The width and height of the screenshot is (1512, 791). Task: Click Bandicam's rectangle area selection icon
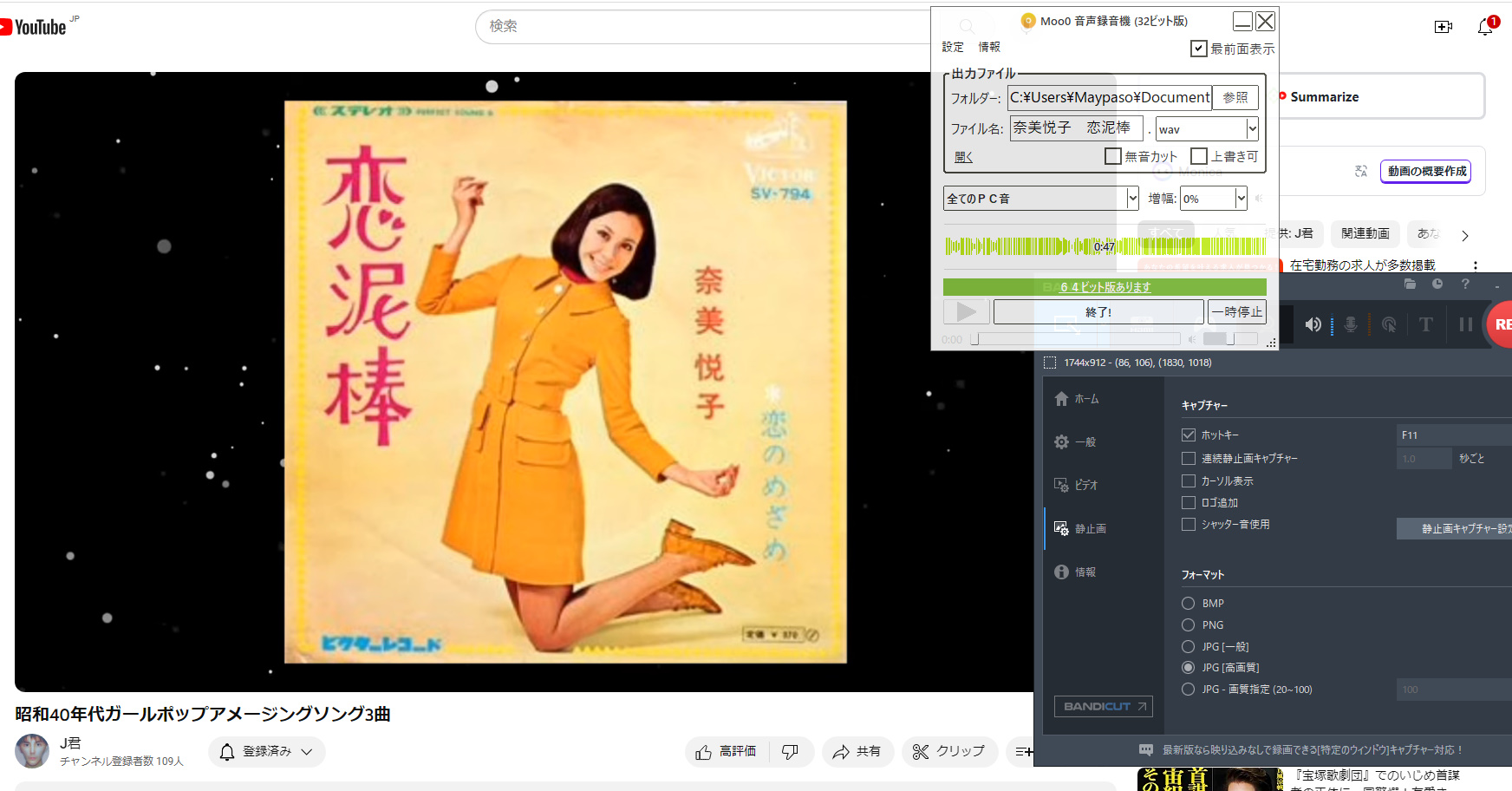click(1050, 363)
